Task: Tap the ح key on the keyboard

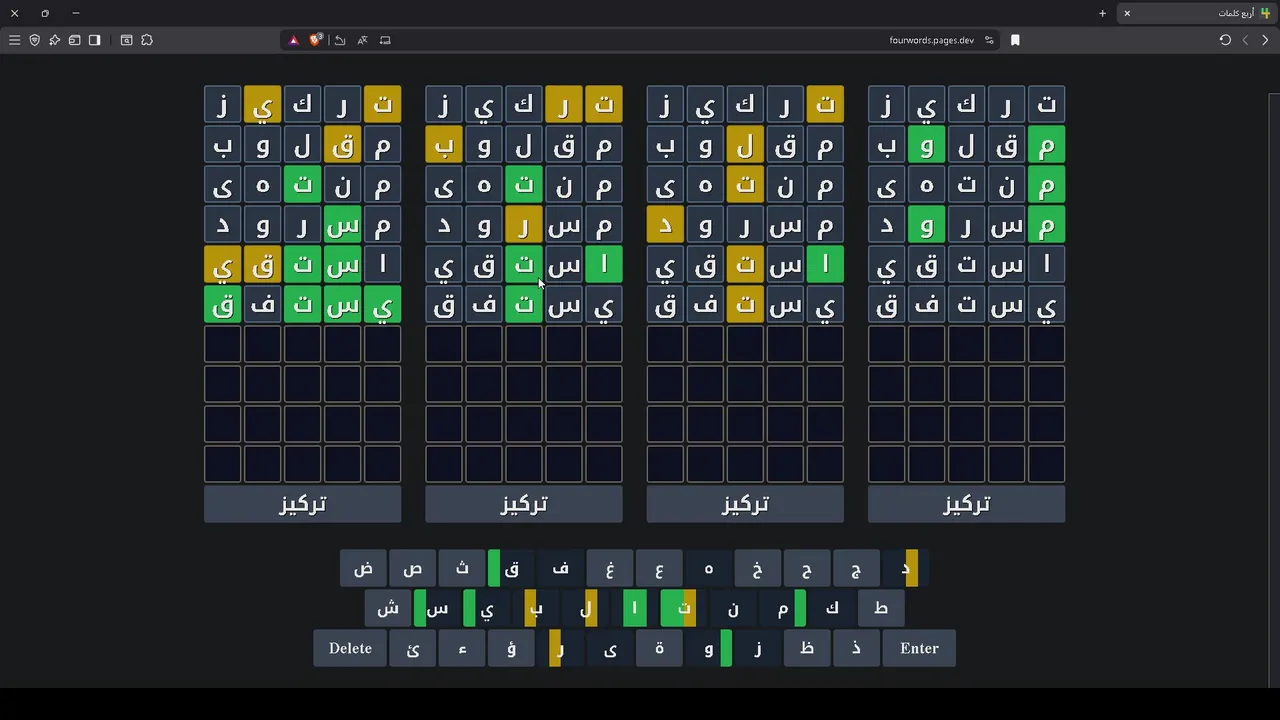Action: pos(807,568)
